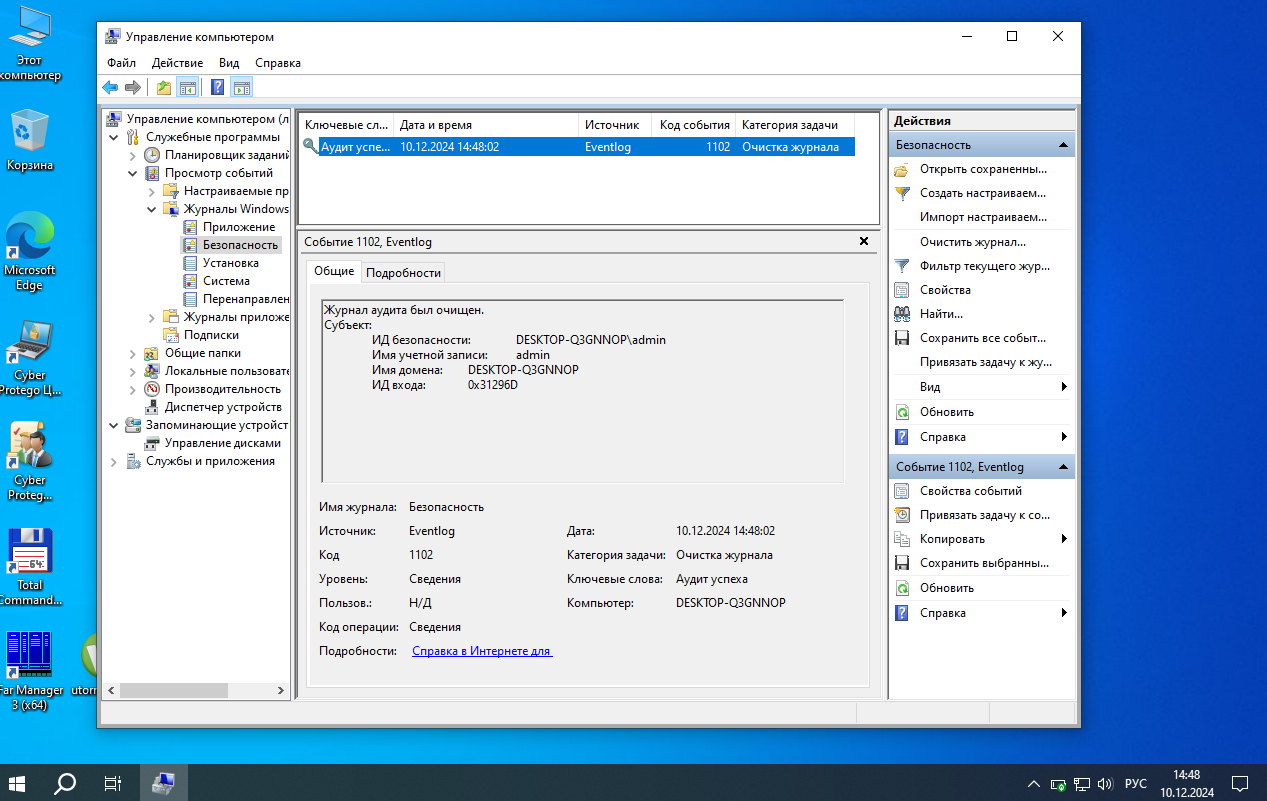1267x801 pixels.
Task: Select Просмотр событий node
Action: (x=218, y=173)
